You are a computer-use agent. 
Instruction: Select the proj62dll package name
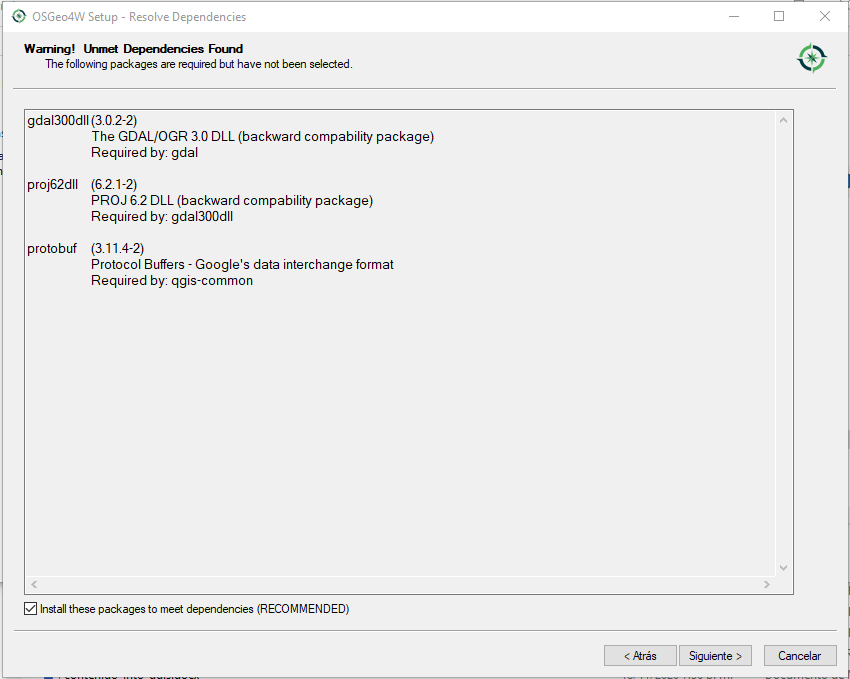53,185
